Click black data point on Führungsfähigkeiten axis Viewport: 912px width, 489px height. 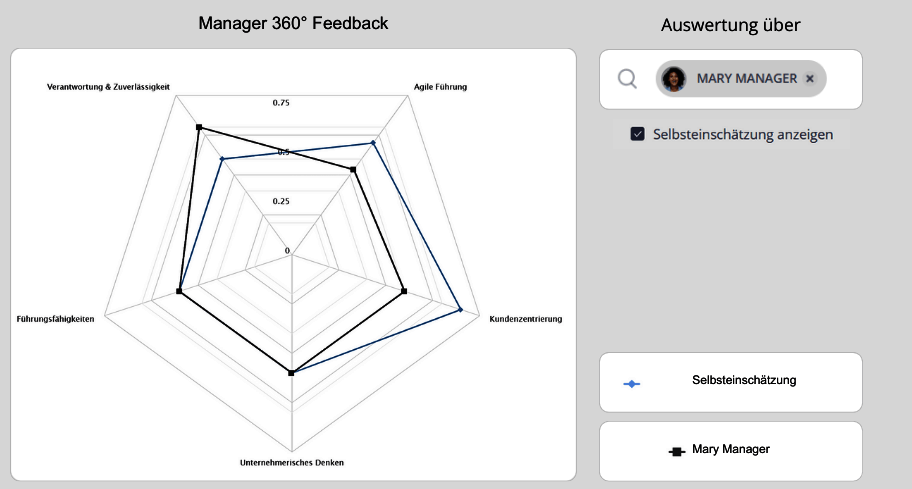tap(179, 292)
